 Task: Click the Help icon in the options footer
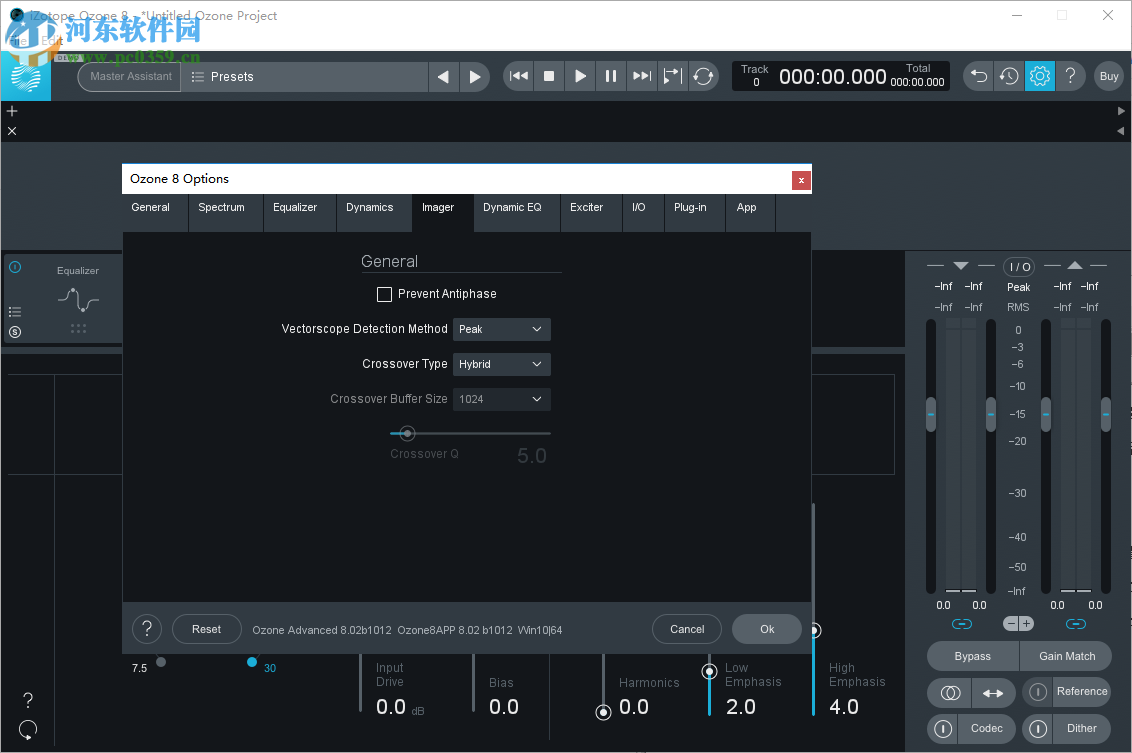click(147, 629)
